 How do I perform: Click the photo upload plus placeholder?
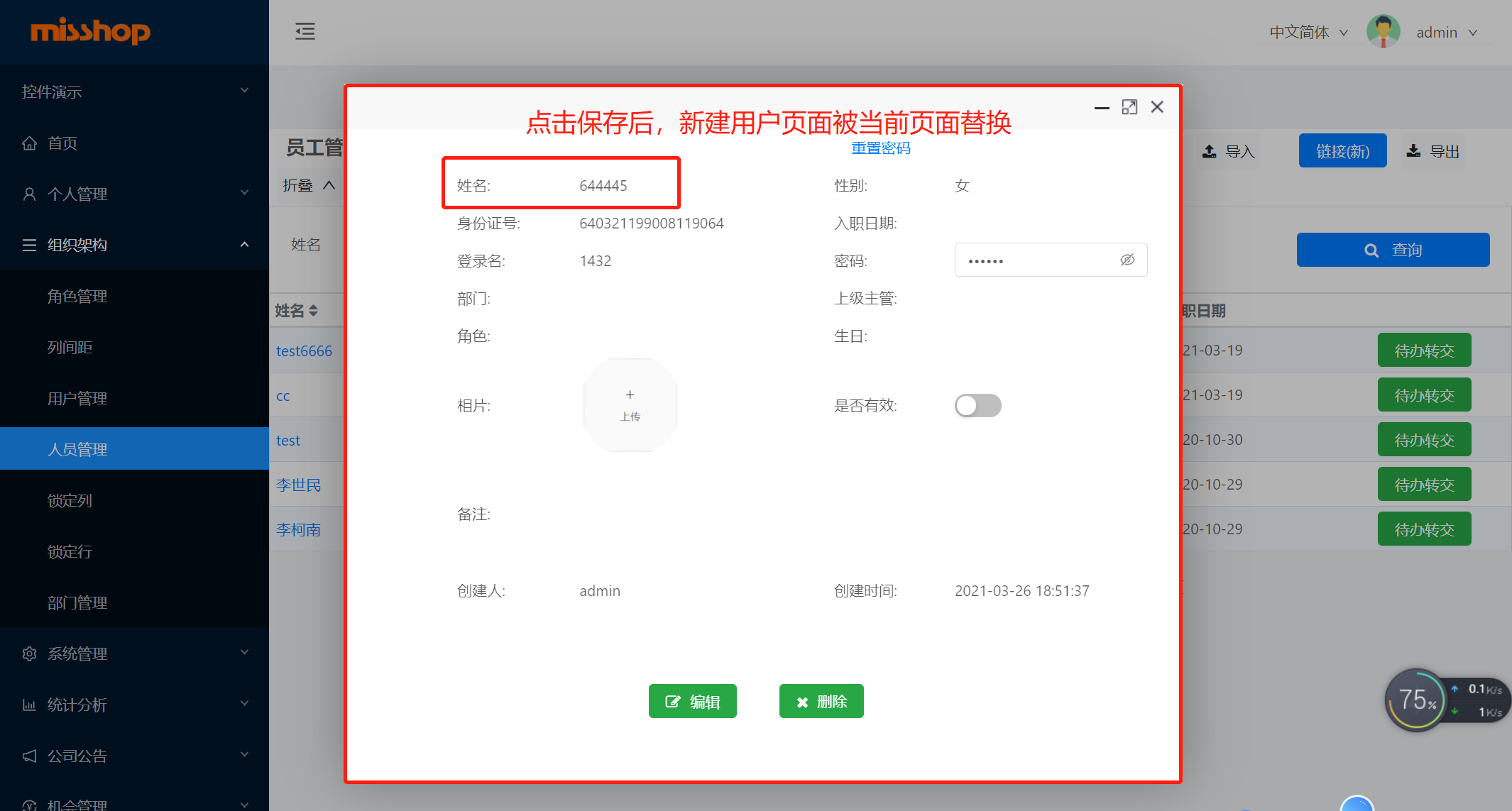[x=630, y=404]
